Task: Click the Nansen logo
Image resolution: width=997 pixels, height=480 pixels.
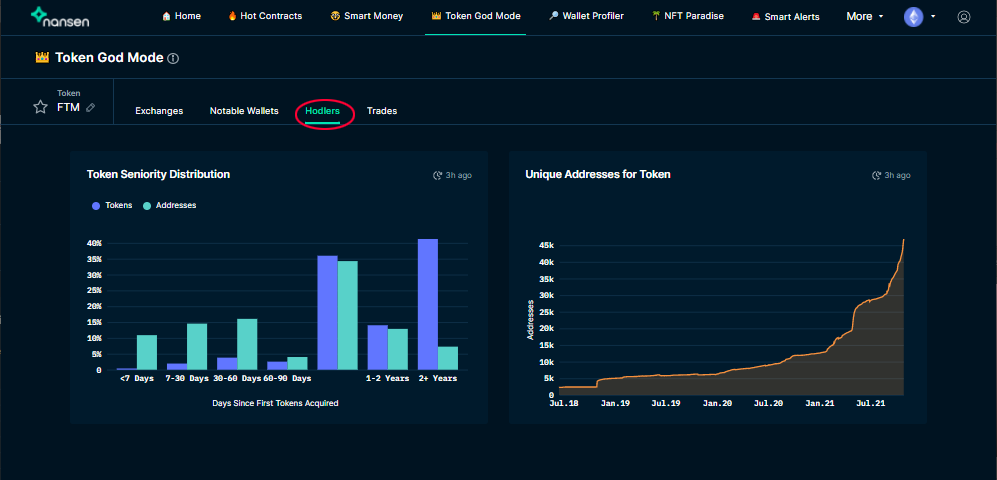Action: click(x=60, y=17)
